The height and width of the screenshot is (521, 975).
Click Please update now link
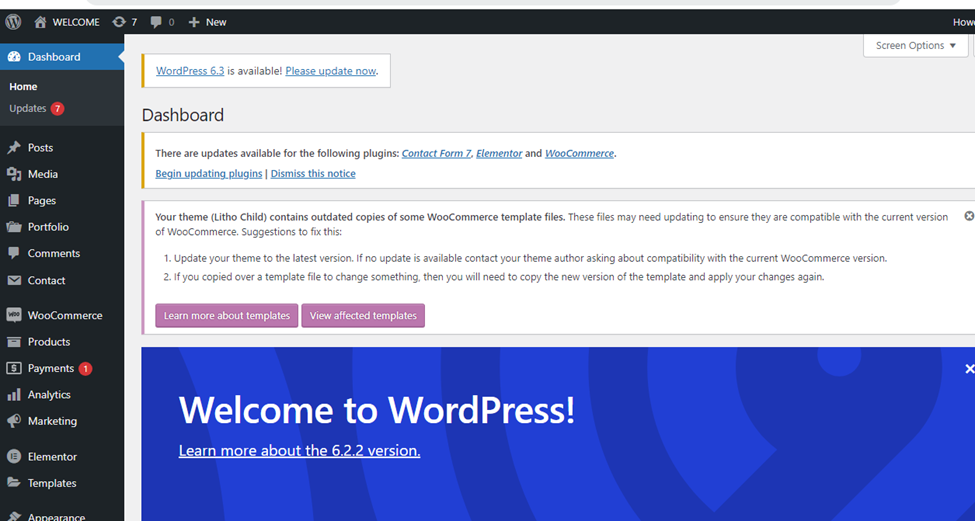click(331, 71)
